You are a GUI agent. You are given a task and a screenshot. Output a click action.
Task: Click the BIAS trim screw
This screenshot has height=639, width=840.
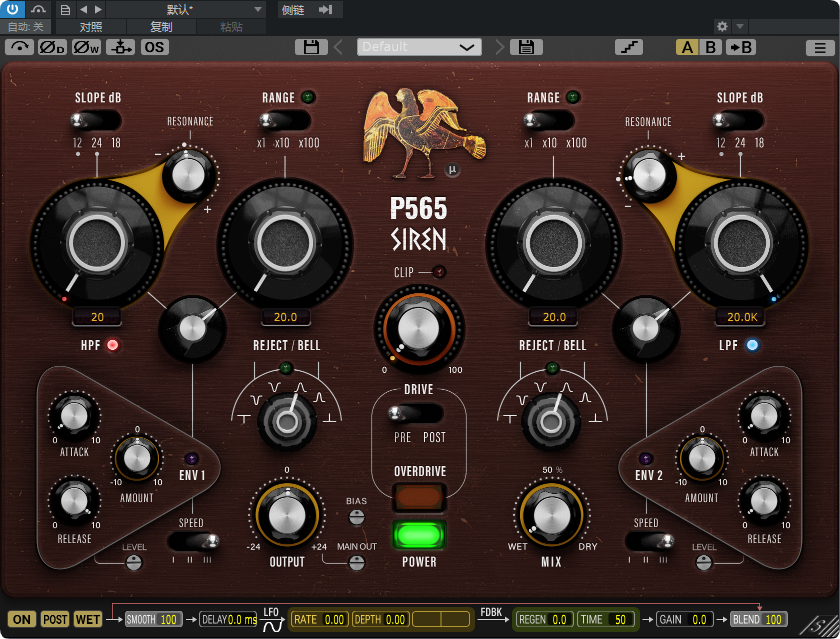pyautogui.click(x=356, y=517)
